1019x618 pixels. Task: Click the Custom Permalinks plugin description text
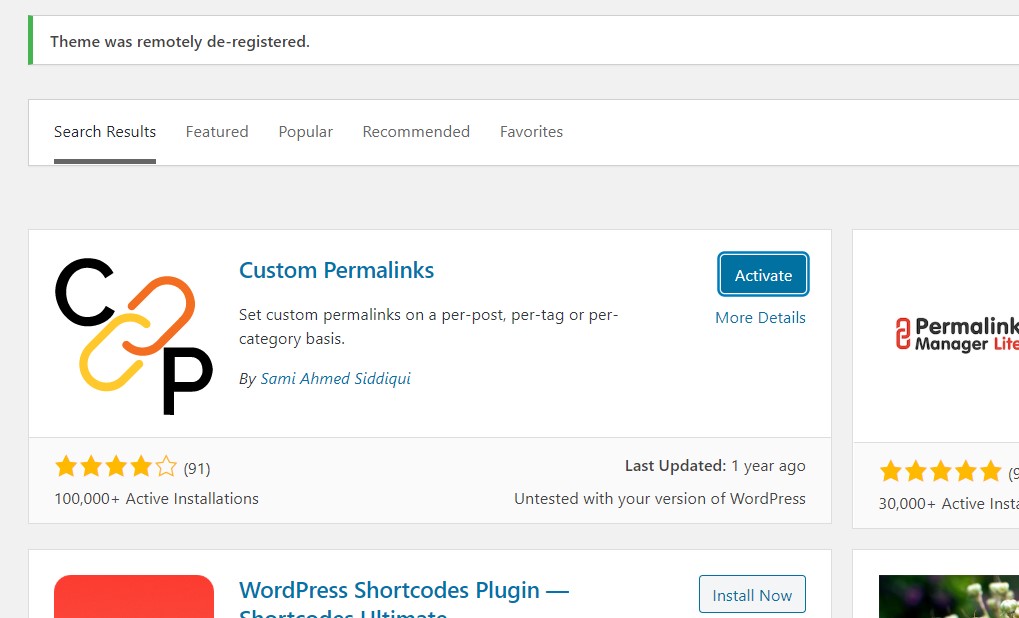click(x=428, y=327)
